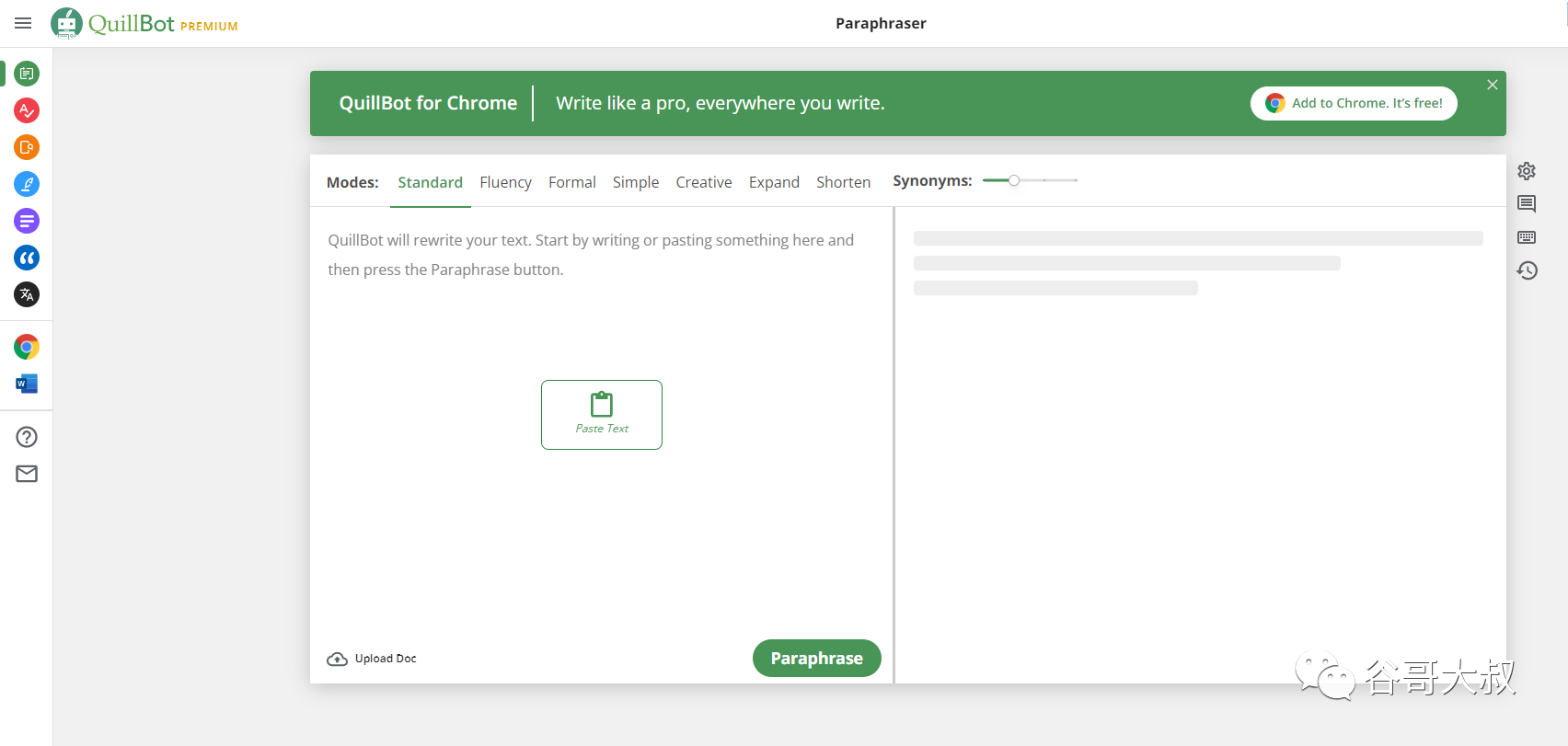Open the Citation Generator quote icon
The width and height of the screenshot is (1568, 746).
27,258
